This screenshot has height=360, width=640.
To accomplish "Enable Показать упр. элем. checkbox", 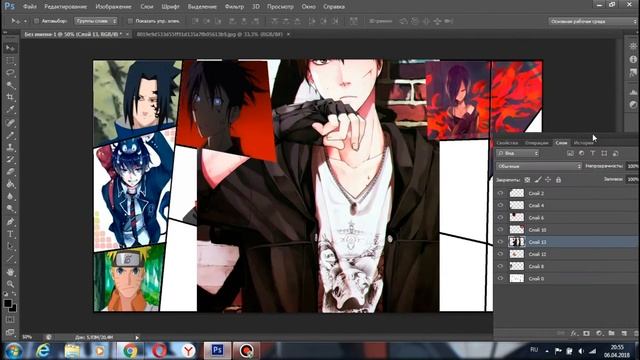I will coord(130,21).
